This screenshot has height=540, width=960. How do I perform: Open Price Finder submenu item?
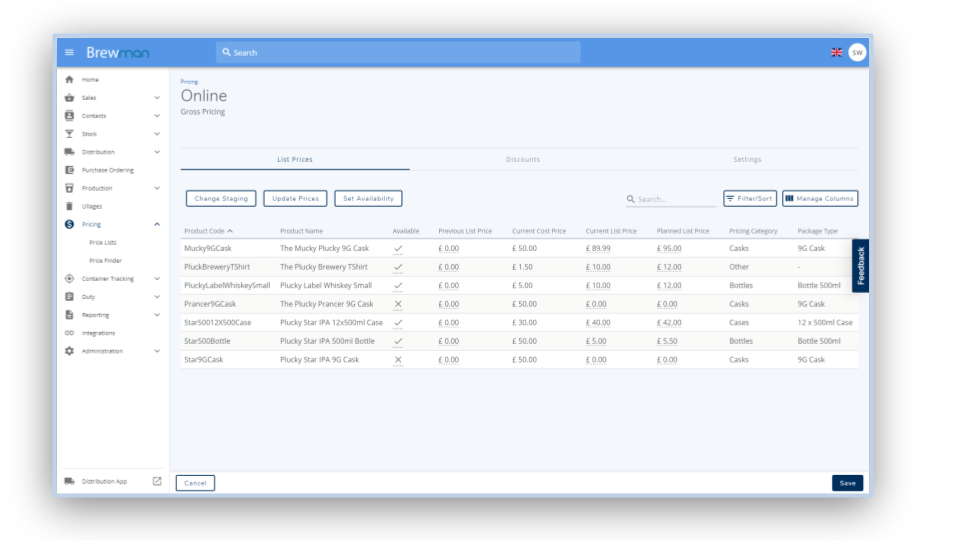tap(105, 260)
